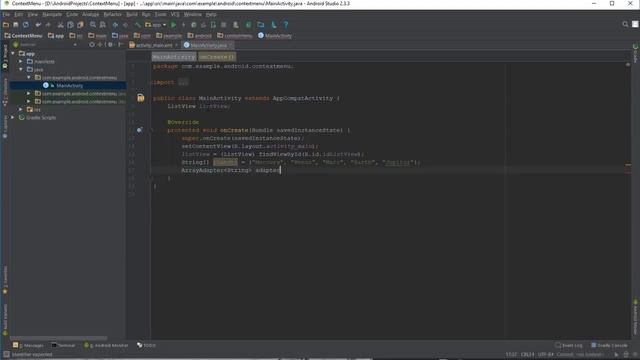Click the blue Help question mark icon
This screenshot has height=360, width=640.
[x=286, y=25]
